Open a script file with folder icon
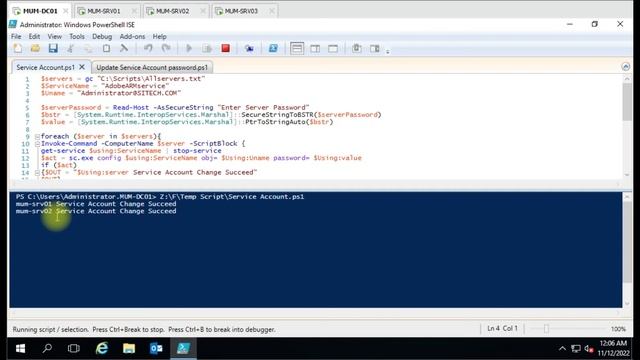The width and height of the screenshot is (640, 360). 36,48
